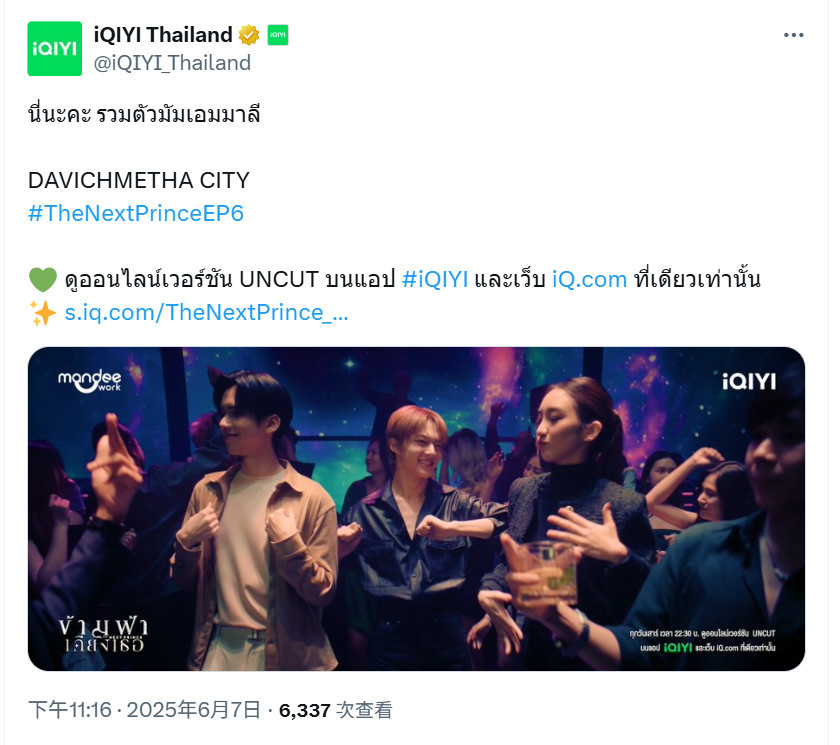Click the UNCUT broadcast caption in image
The image size is (840, 745).
click(702, 641)
